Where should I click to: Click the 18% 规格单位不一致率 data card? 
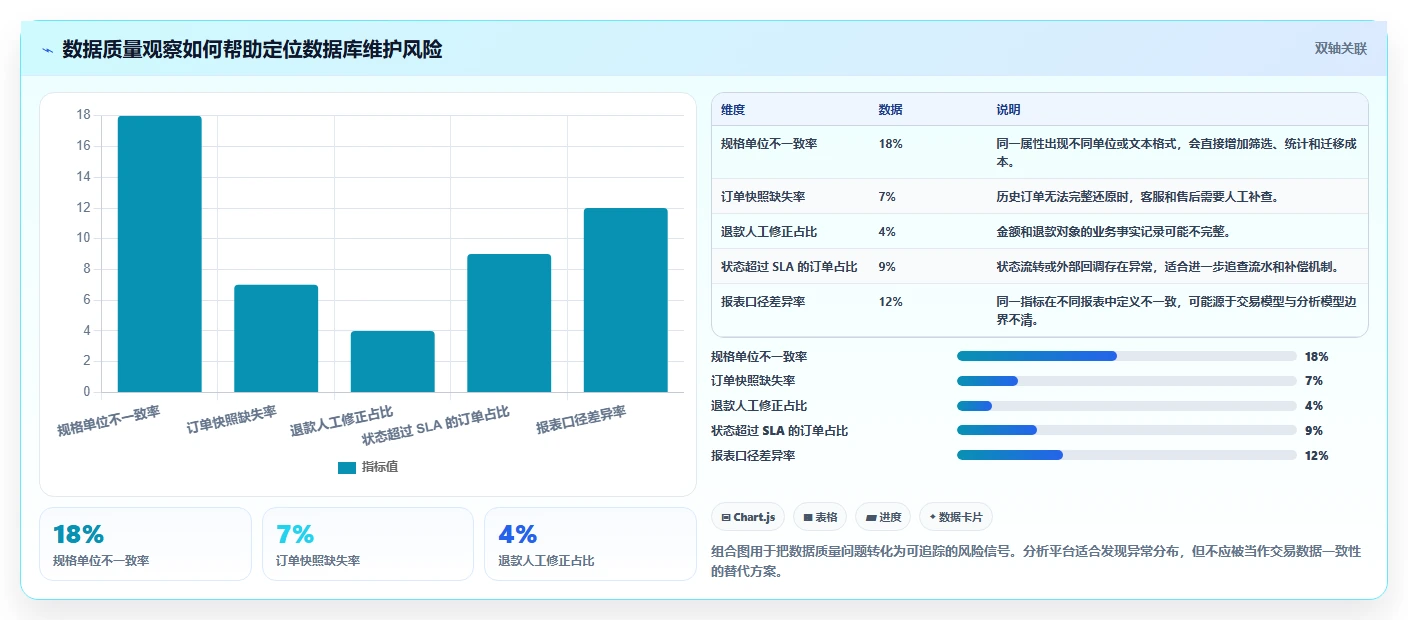tap(145, 544)
